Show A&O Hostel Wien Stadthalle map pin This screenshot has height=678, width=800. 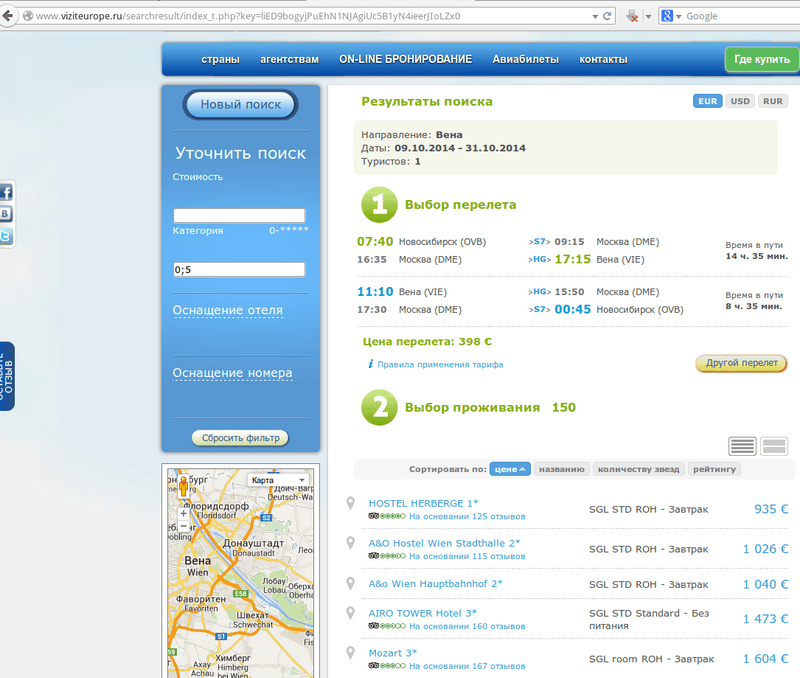pos(351,543)
